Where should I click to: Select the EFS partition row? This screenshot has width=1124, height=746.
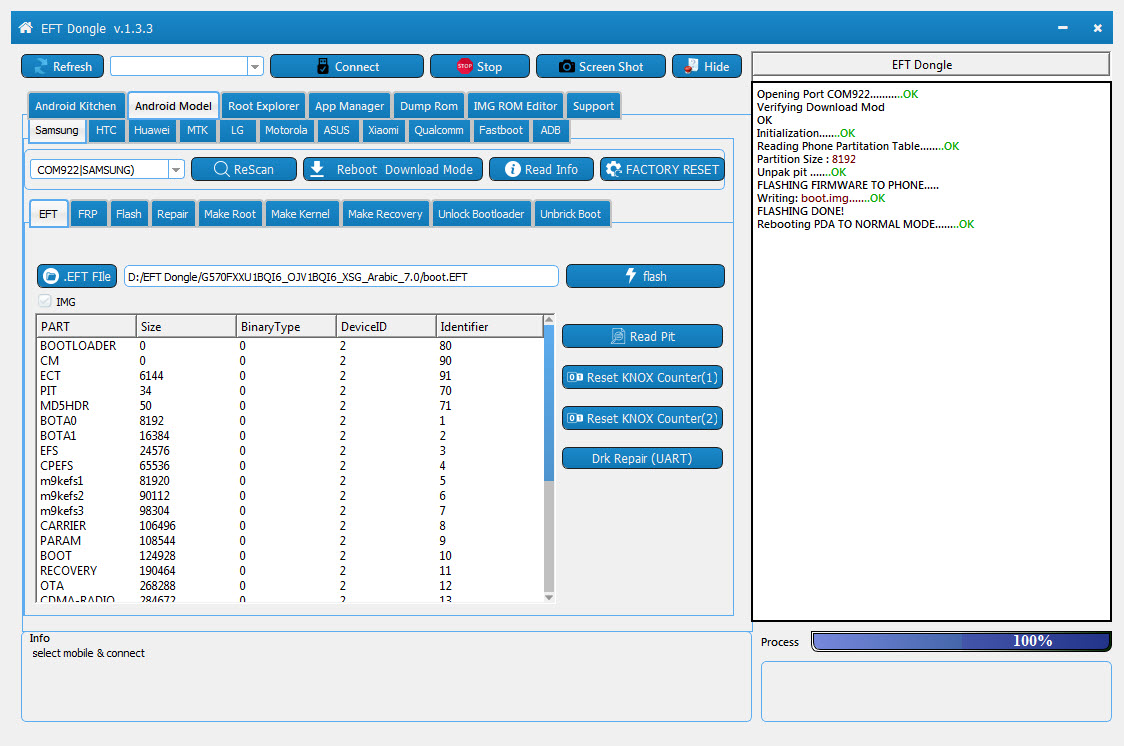pyautogui.click(x=290, y=451)
